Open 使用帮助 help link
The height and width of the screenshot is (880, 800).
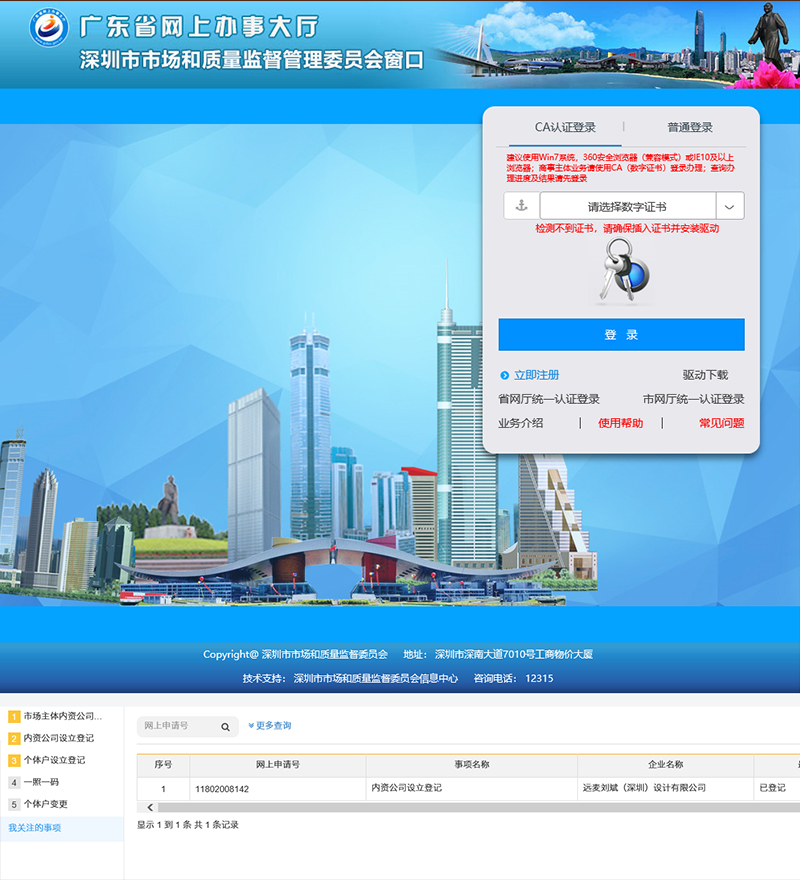point(620,423)
